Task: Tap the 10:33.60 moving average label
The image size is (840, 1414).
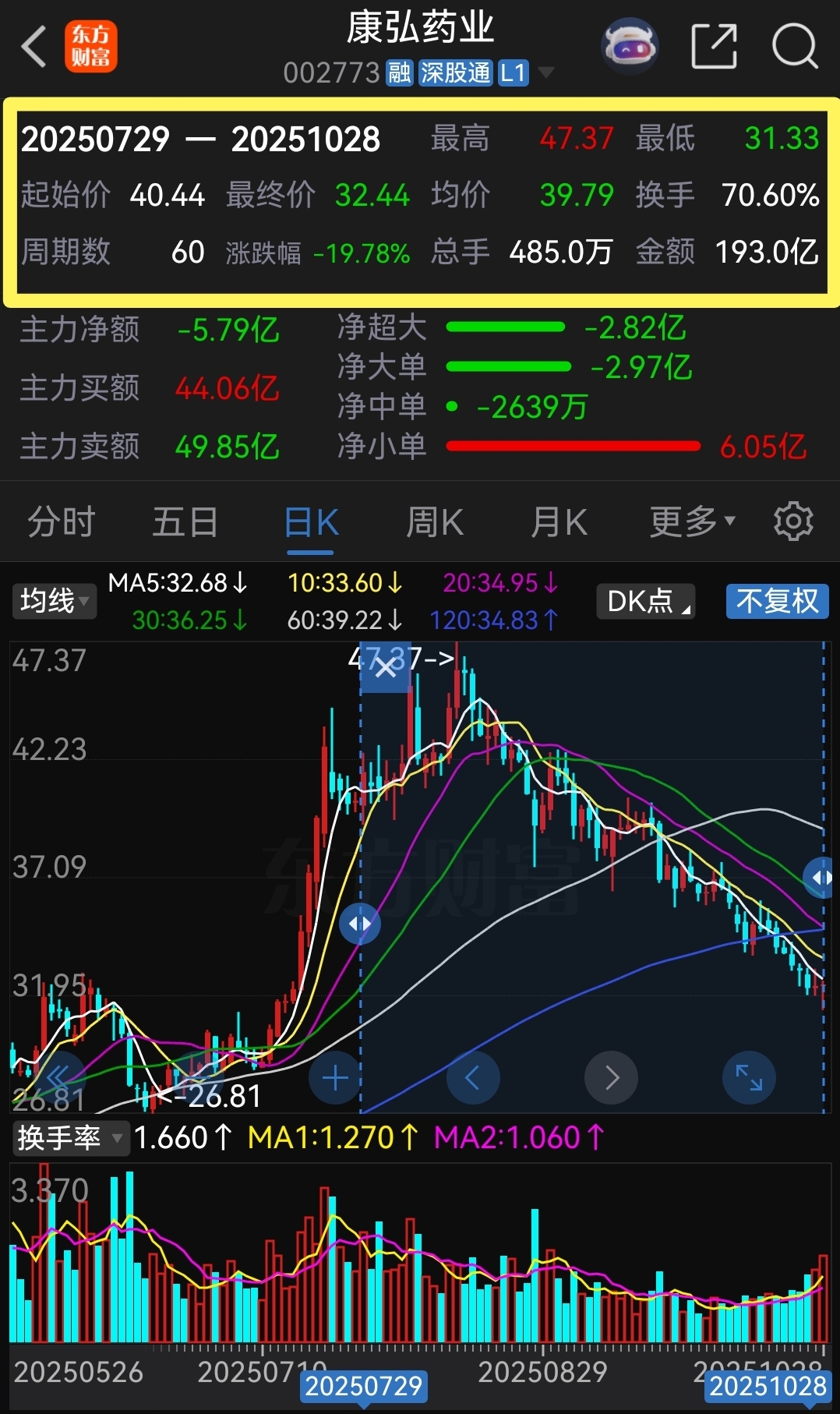Action: pyautogui.click(x=346, y=582)
